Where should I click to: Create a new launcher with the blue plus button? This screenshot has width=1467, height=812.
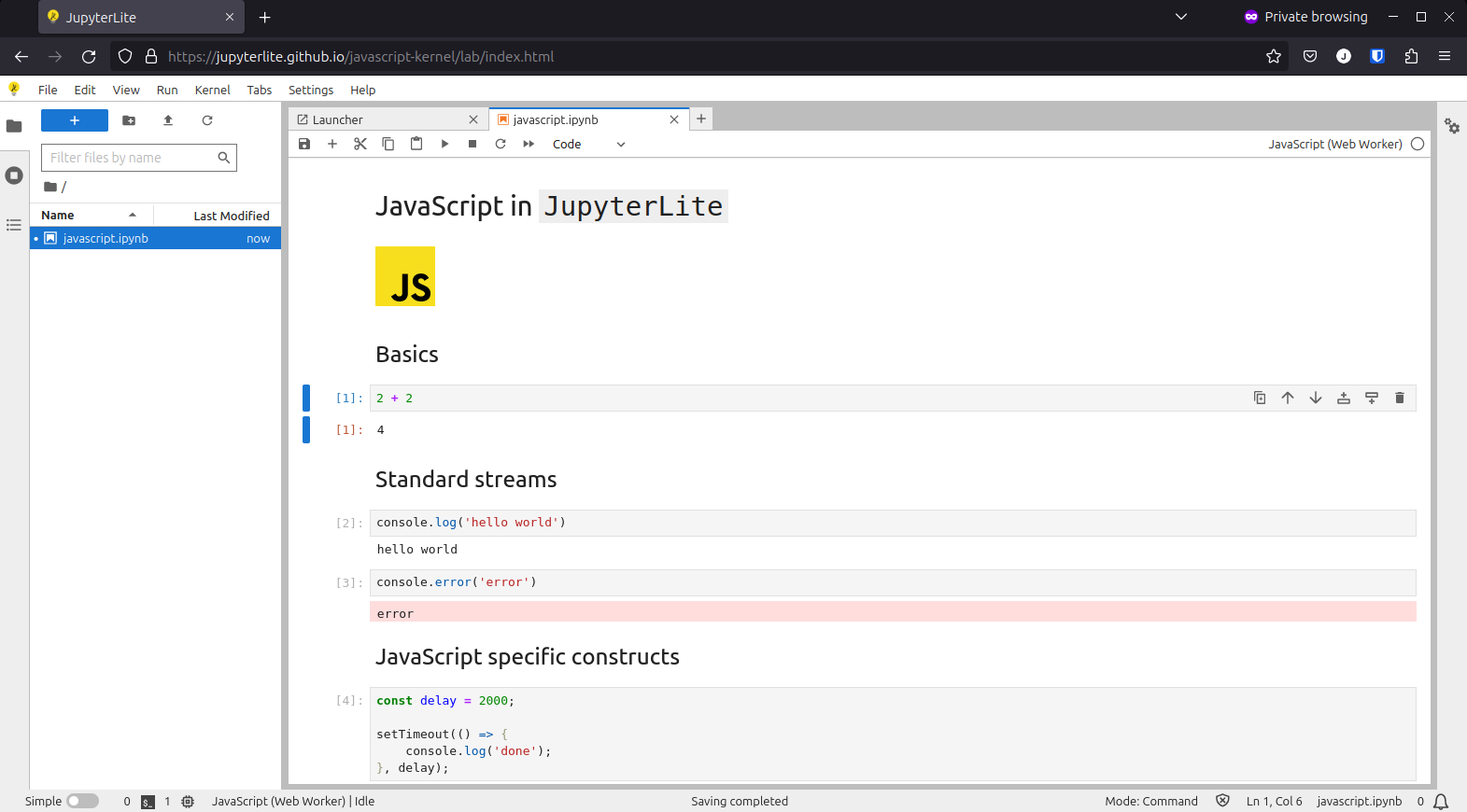click(x=75, y=120)
